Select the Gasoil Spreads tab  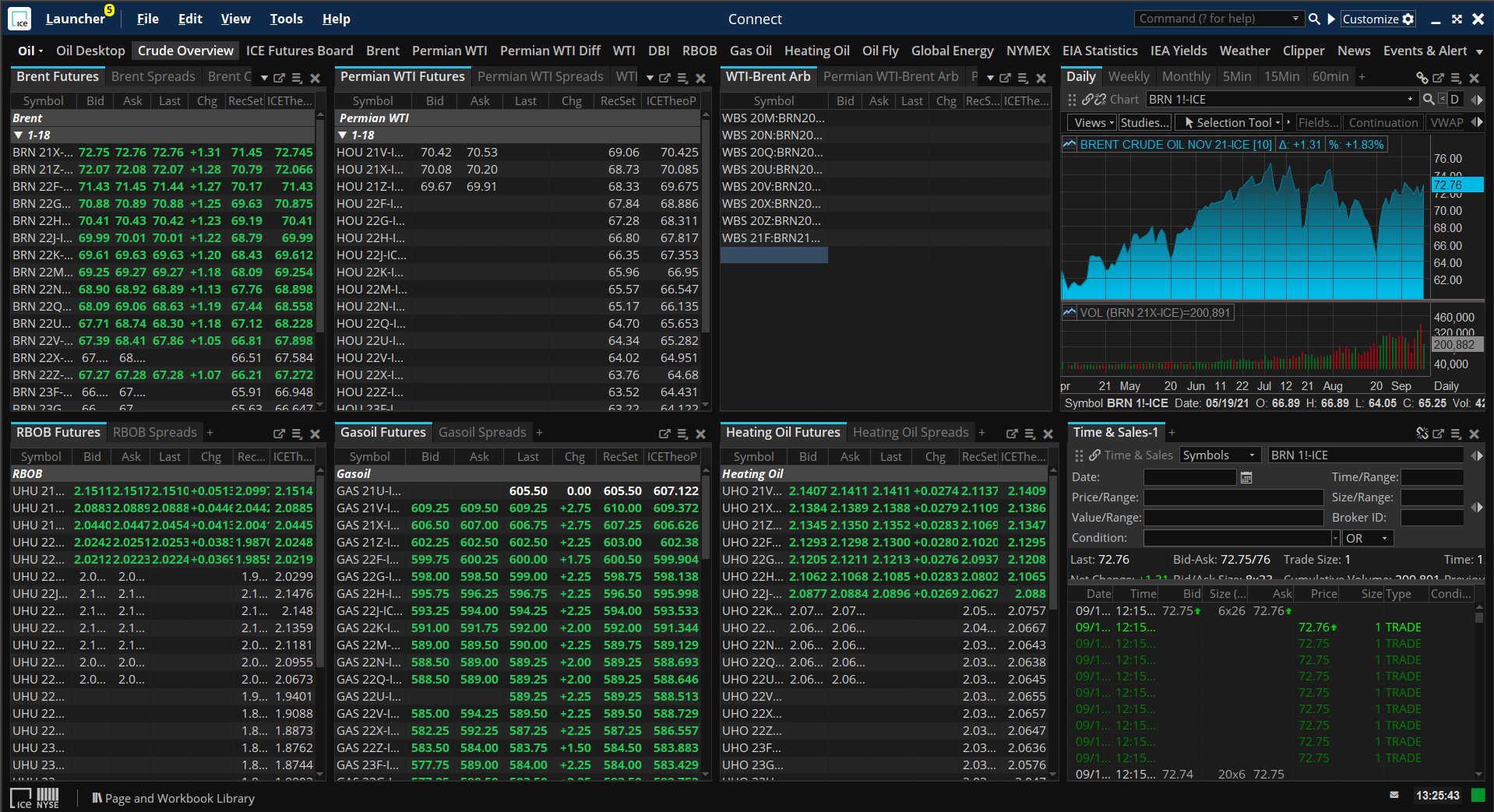coord(482,432)
